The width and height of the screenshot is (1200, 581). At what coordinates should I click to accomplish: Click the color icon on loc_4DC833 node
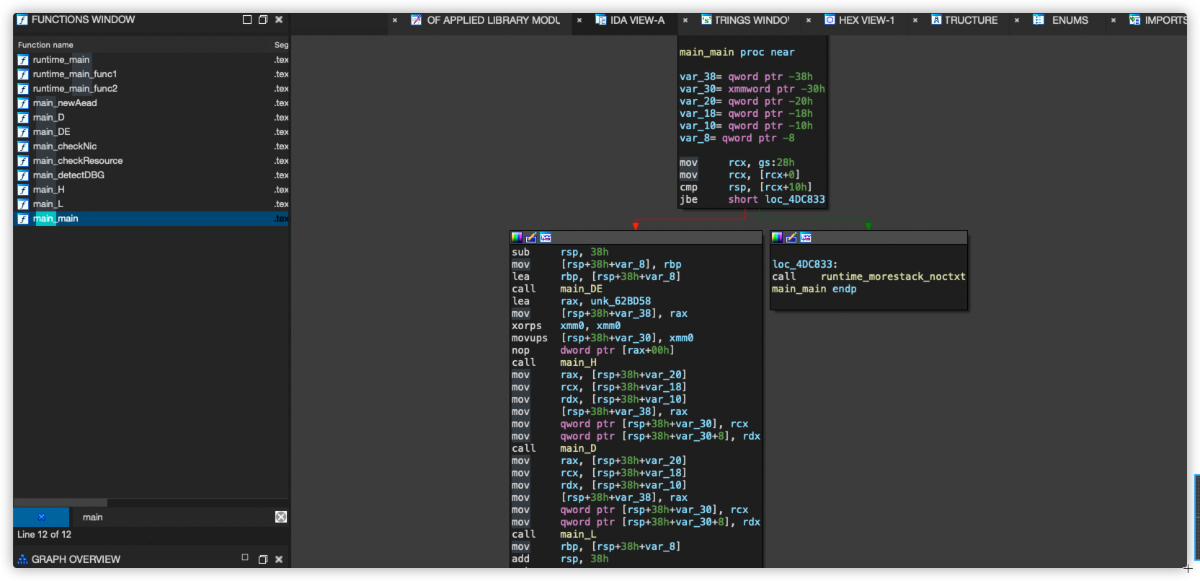(x=777, y=238)
